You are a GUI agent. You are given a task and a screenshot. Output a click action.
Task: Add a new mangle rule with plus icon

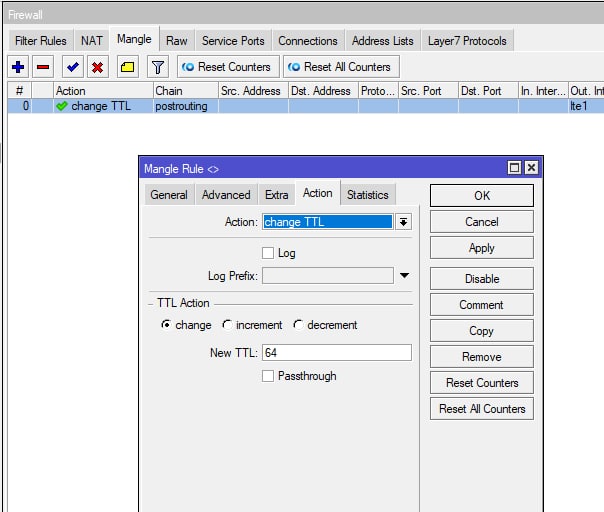point(18,67)
